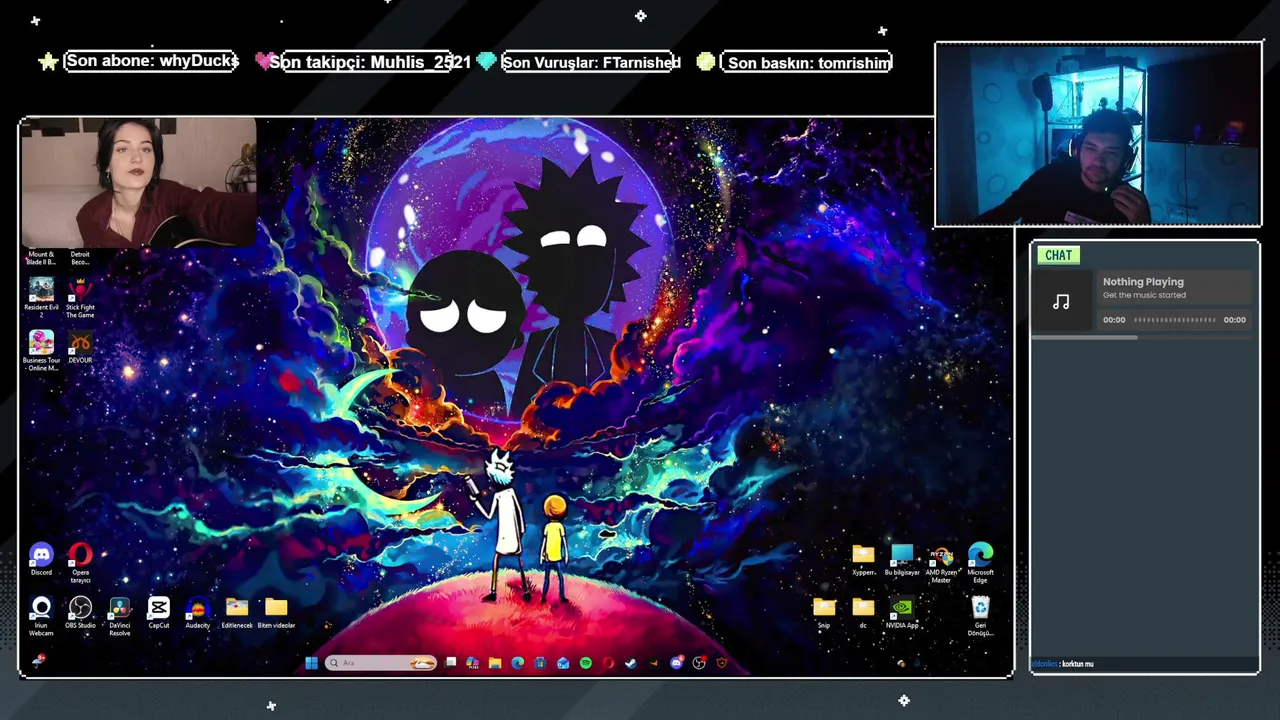Open the CapCut desktop shortcut
1280x720 pixels.
(x=158, y=612)
